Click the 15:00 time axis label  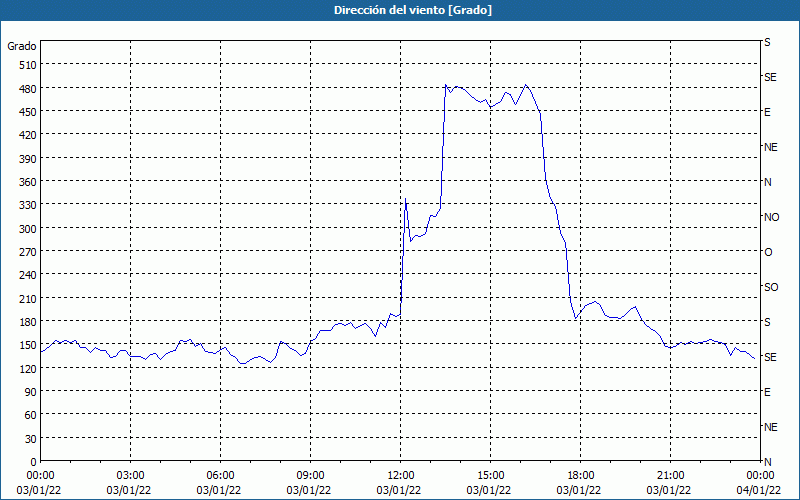490,476
